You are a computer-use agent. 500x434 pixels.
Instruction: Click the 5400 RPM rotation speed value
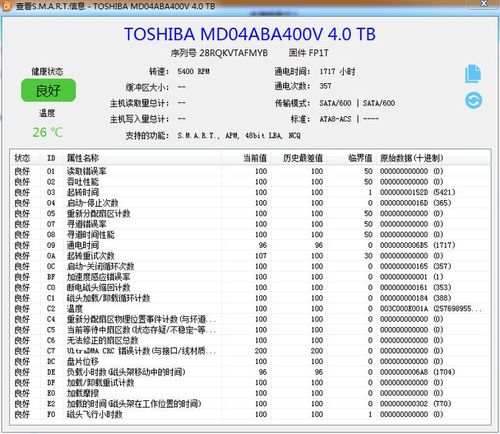coord(193,71)
